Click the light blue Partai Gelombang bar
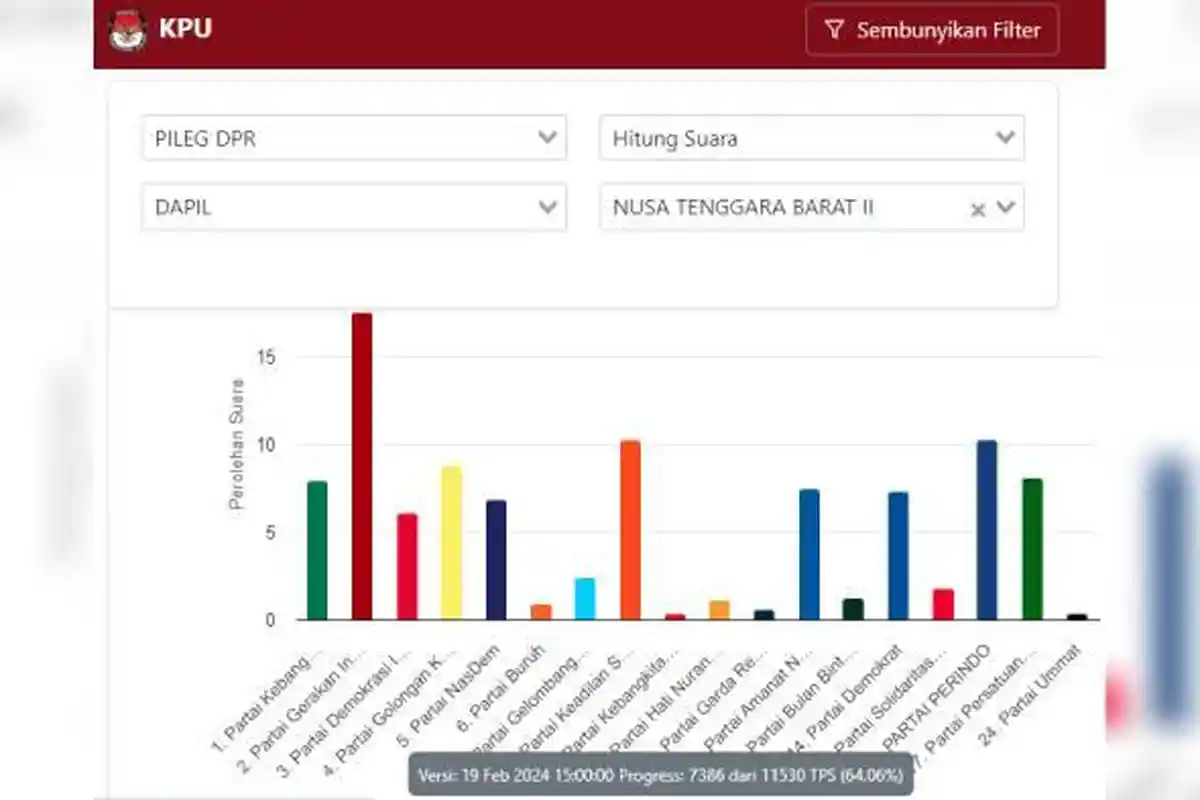This screenshot has width=1200, height=800. pos(585,598)
